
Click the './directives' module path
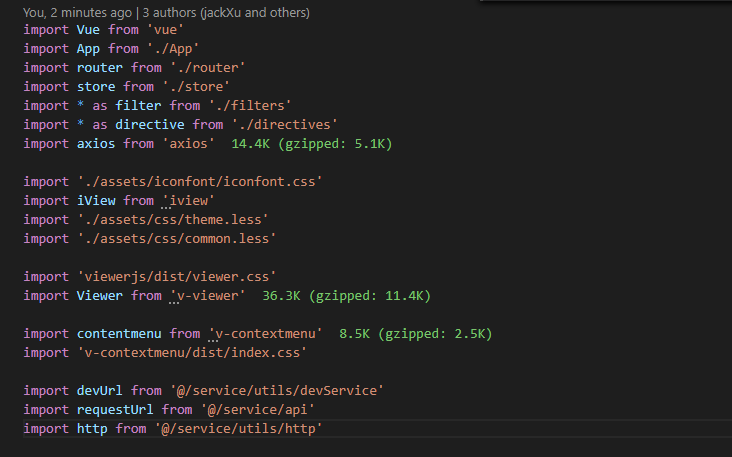click(x=285, y=125)
